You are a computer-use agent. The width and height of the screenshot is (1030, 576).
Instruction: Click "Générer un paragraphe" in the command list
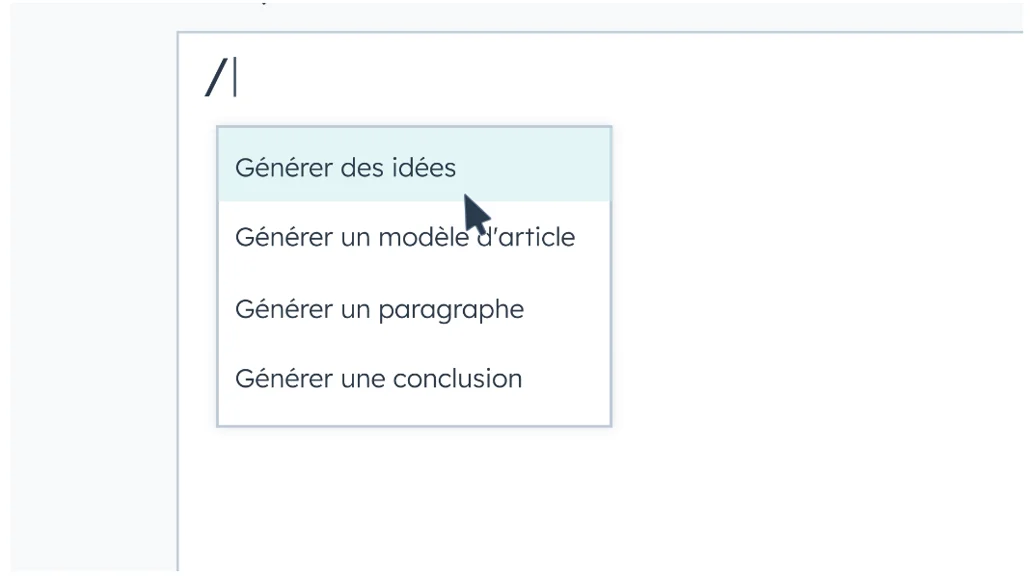(379, 308)
